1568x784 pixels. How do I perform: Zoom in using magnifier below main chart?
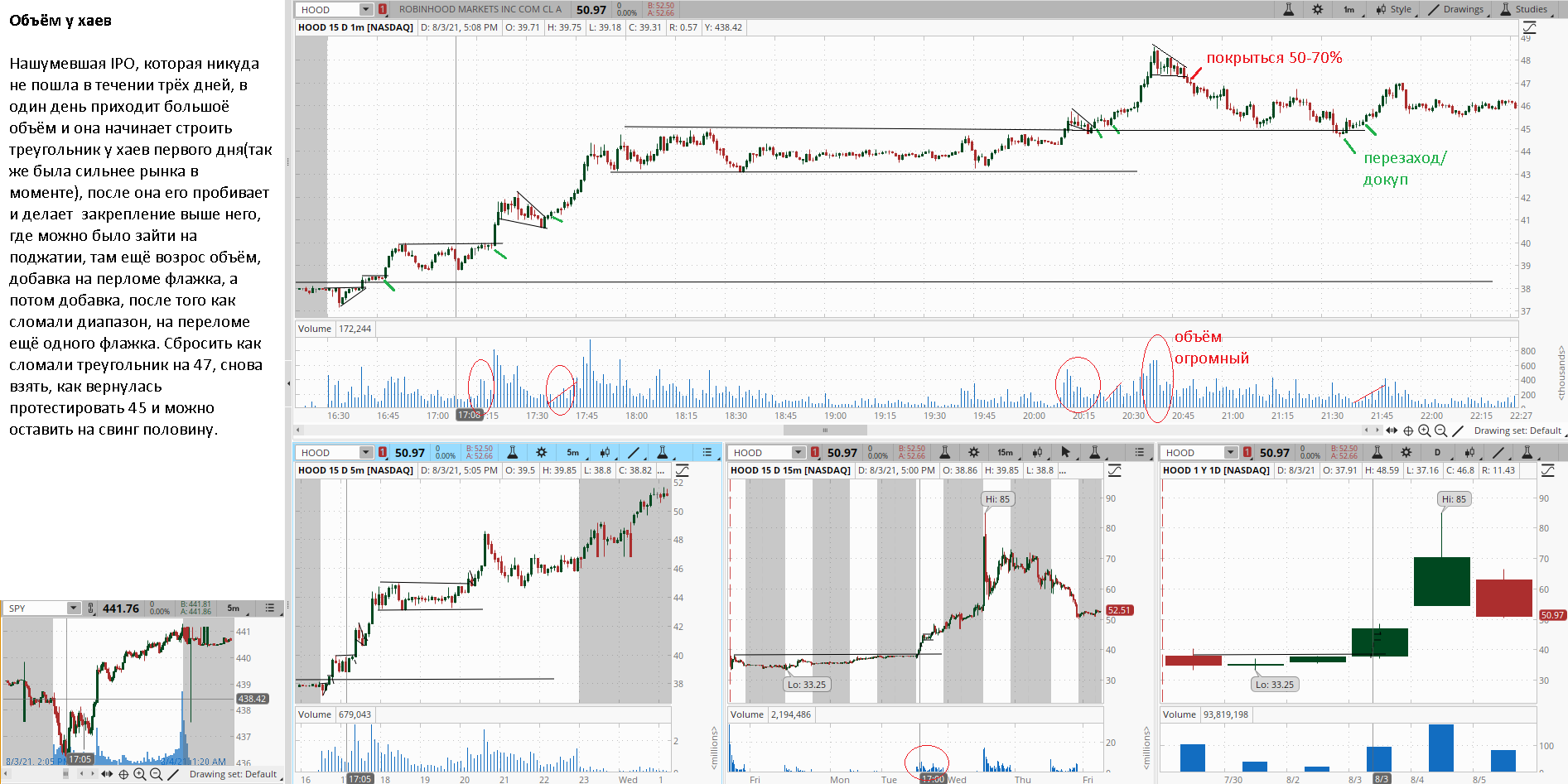(1425, 430)
